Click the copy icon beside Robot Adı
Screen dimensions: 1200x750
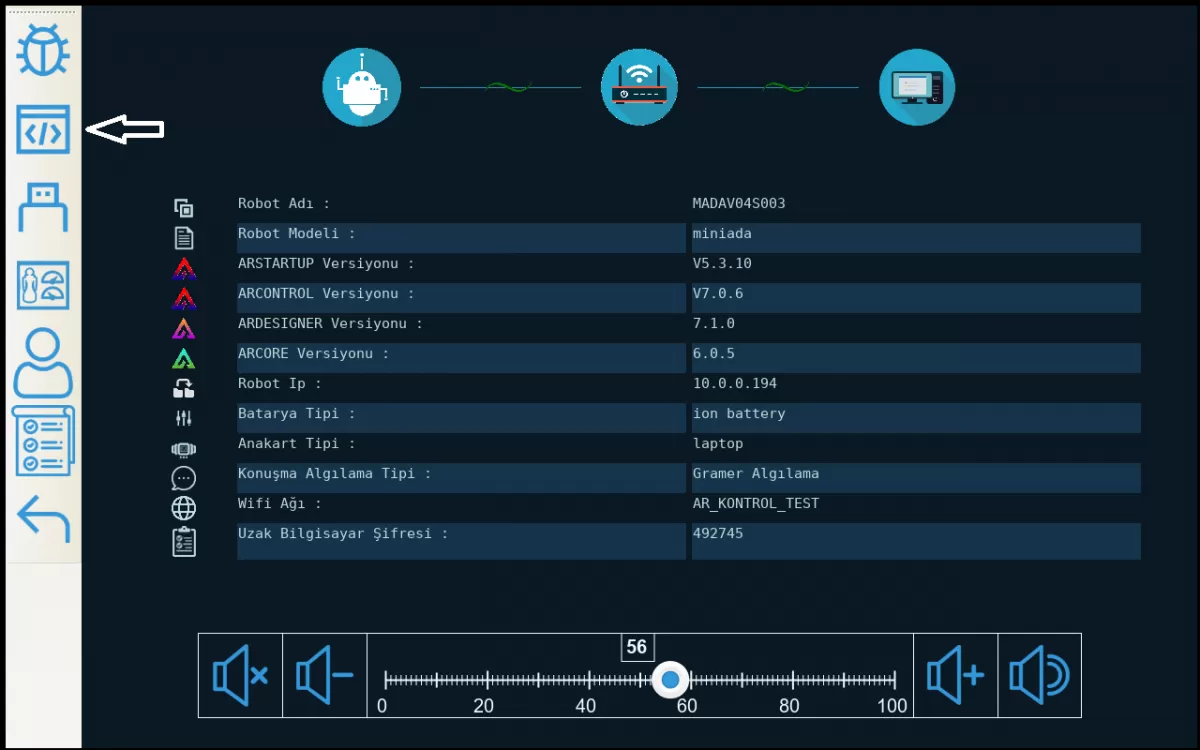pyautogui.click(x=183, y=208)
